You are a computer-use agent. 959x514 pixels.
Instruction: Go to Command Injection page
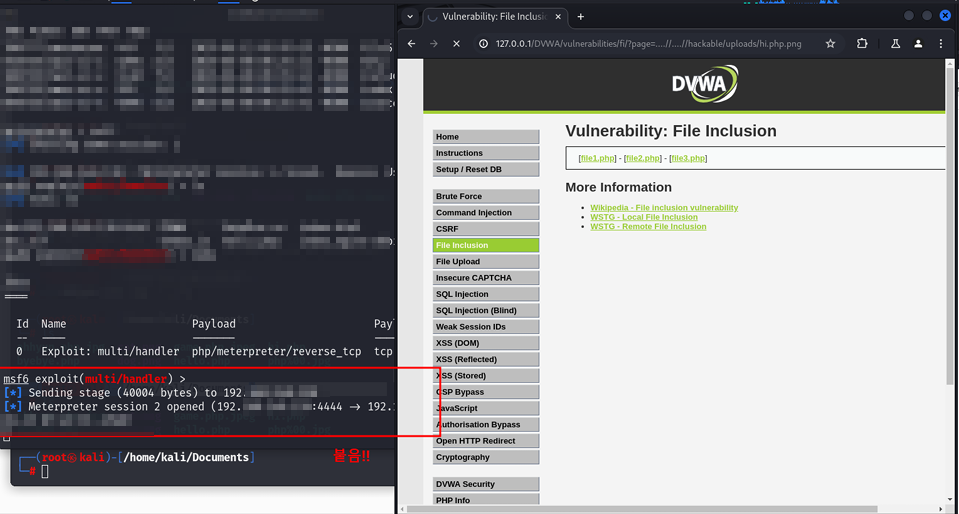[x=486, y=212]
